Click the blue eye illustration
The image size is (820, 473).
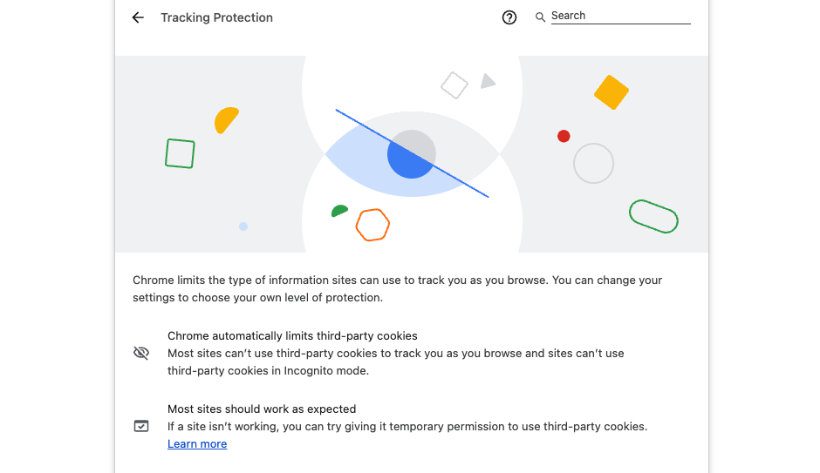(x=412, y=154)
